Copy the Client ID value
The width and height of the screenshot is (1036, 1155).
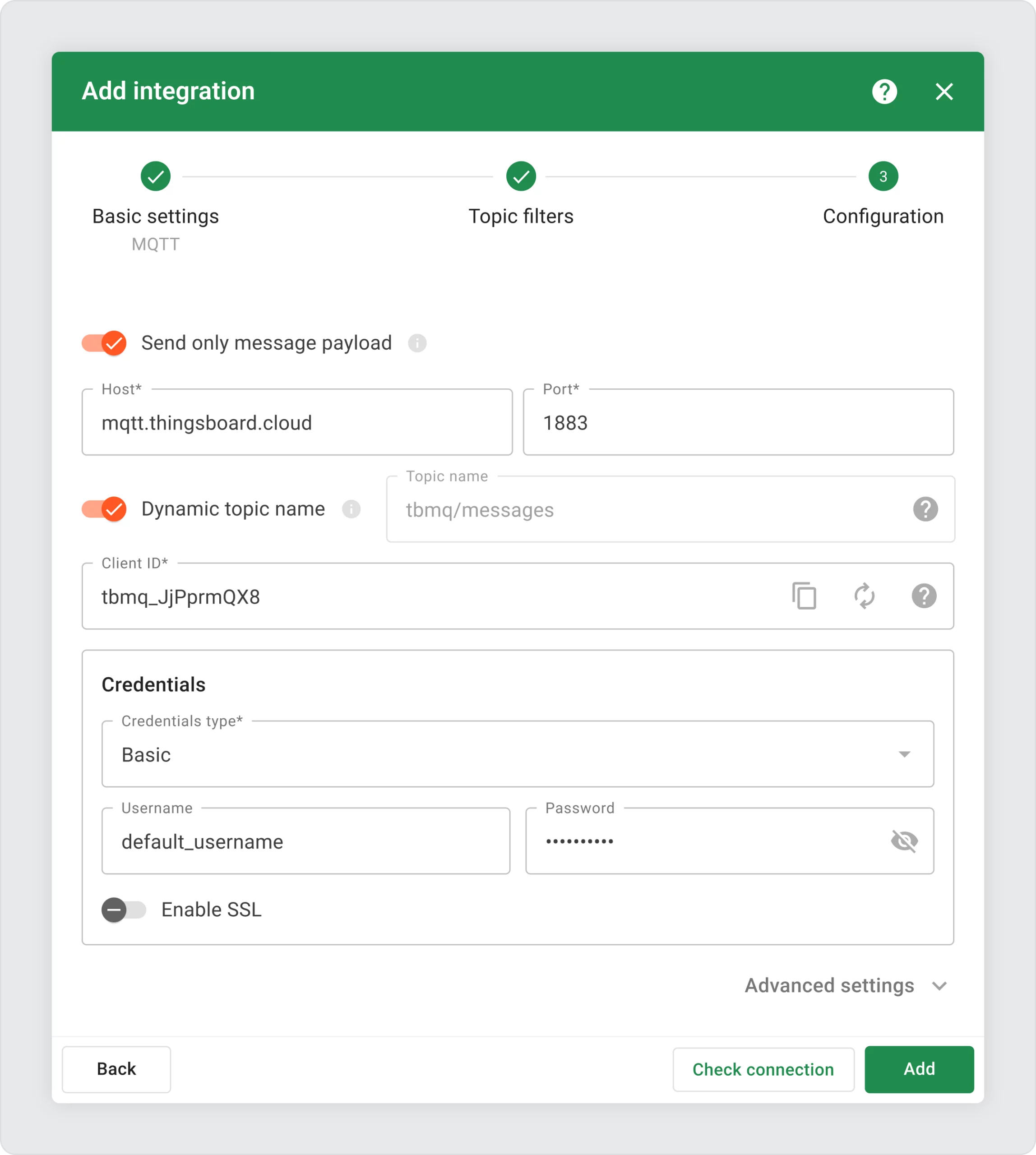coord(804,596)
